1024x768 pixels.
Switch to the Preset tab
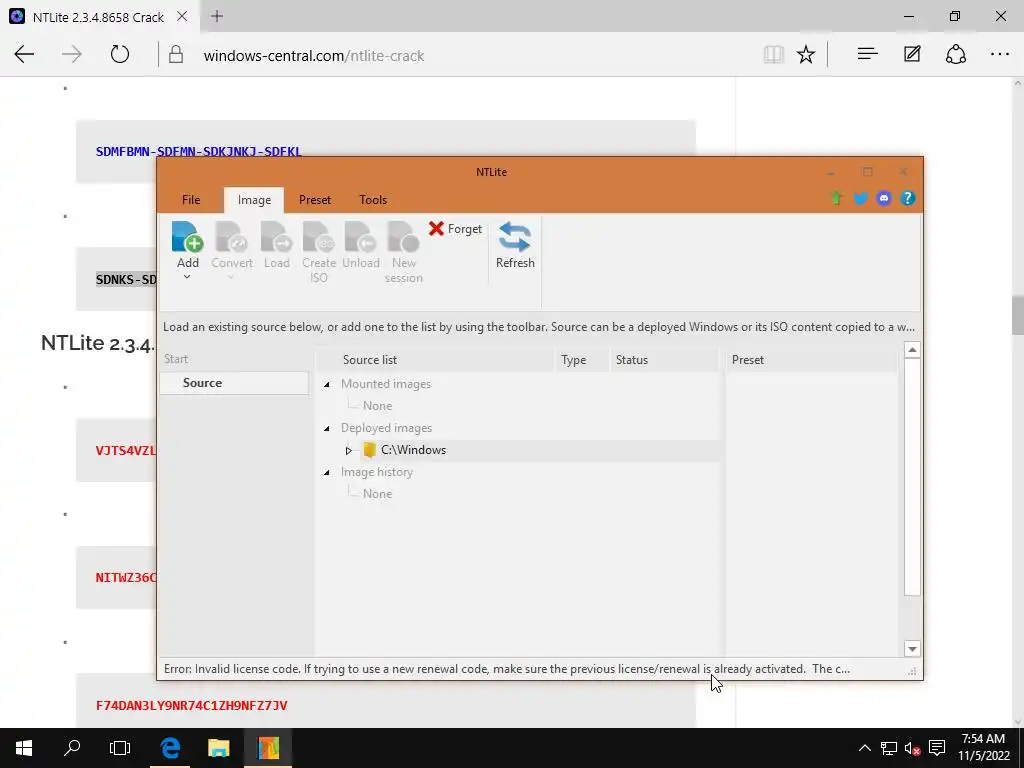315,200
